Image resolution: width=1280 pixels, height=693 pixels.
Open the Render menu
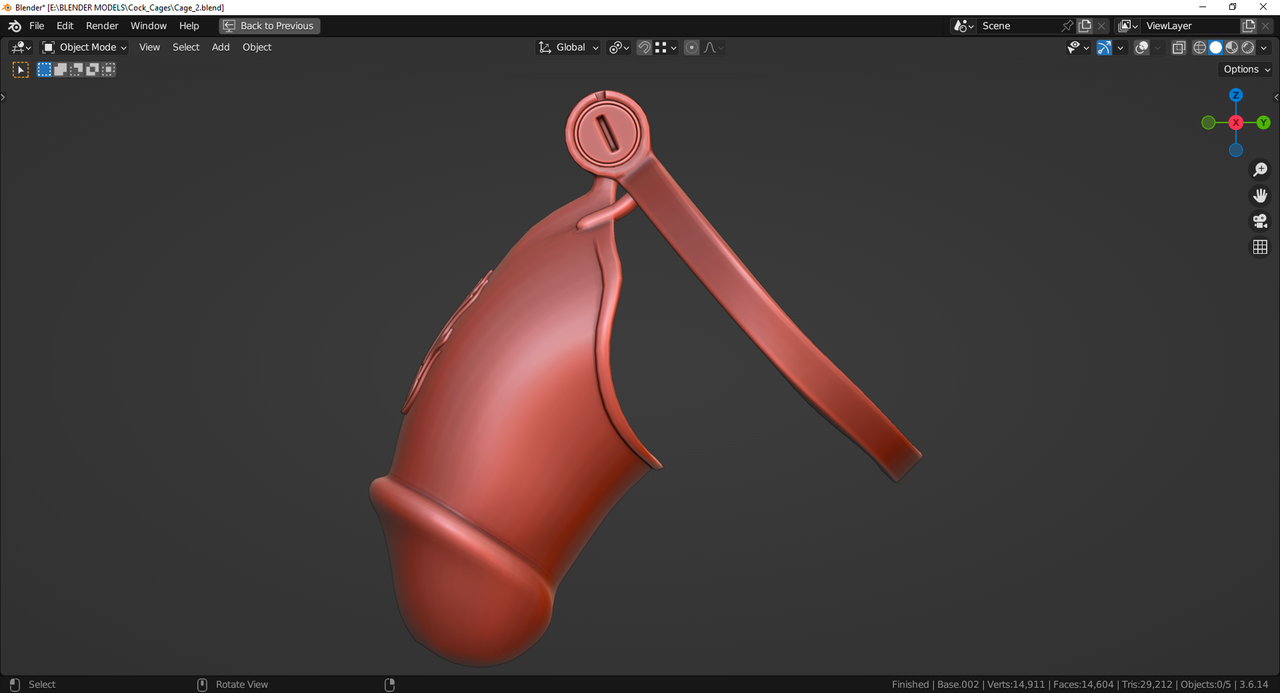pos(102,26)
